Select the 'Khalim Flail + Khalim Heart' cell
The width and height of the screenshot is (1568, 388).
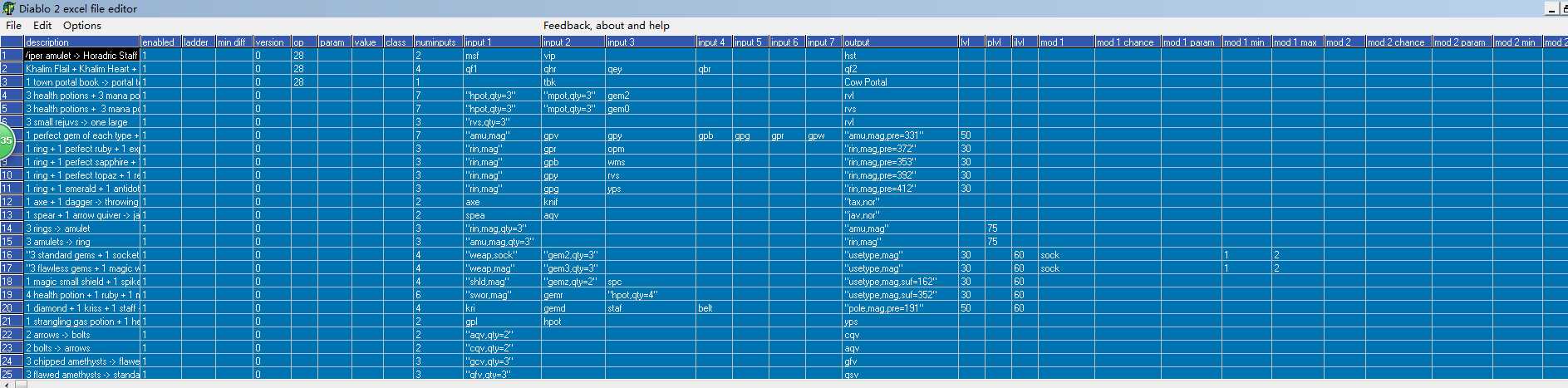[x=81, y=69]
